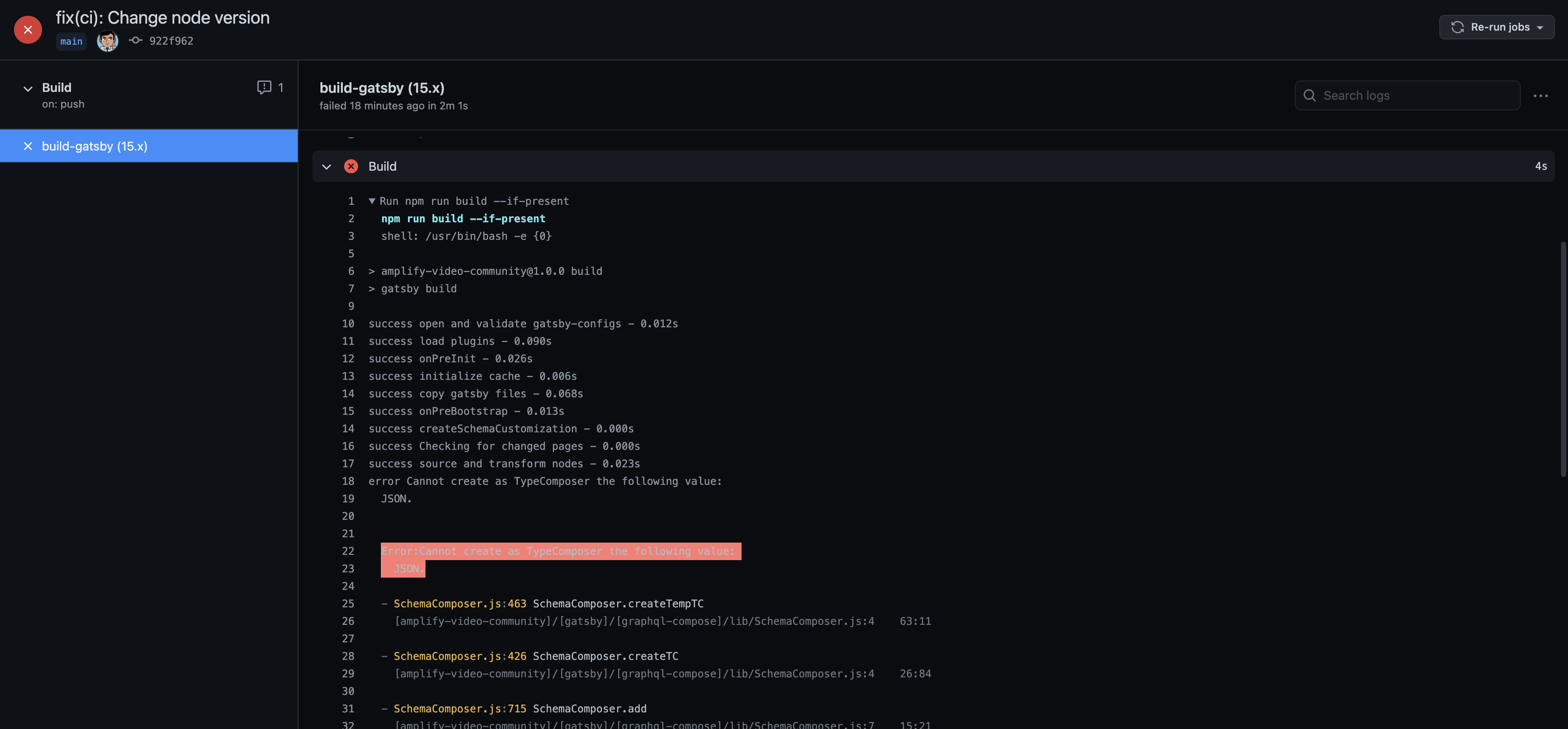Click the magnifier icon in Search logs
Viewport: 1568px width, 729px height.
point(1310,95)
